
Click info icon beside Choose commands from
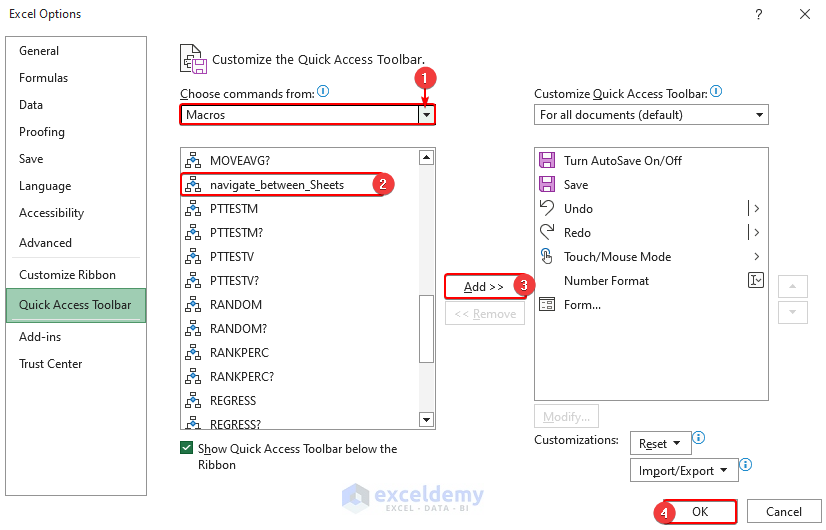coord(323,92)
